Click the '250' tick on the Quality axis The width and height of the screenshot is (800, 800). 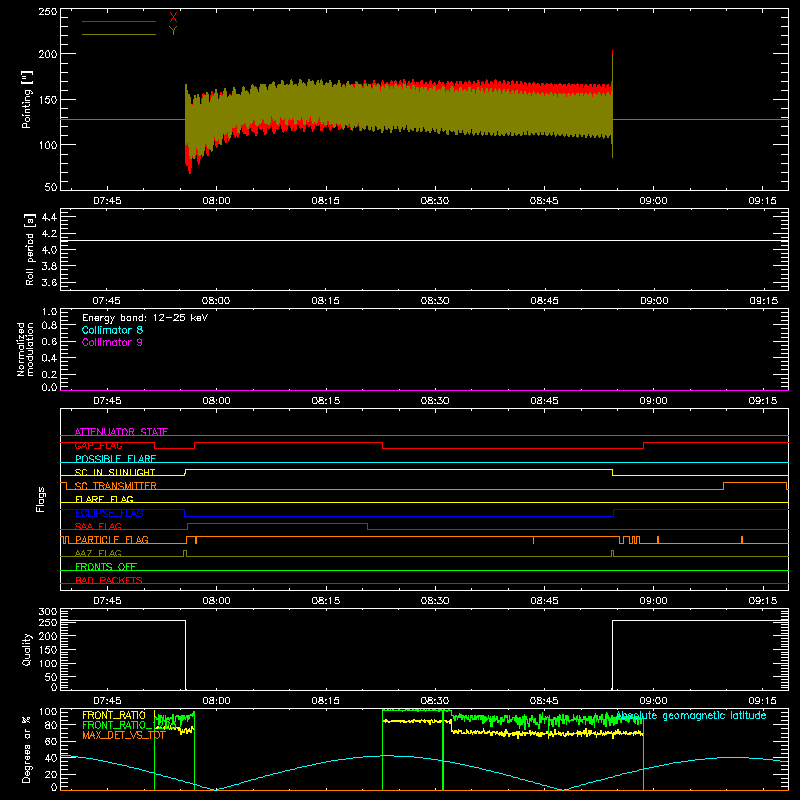(48, 622)
